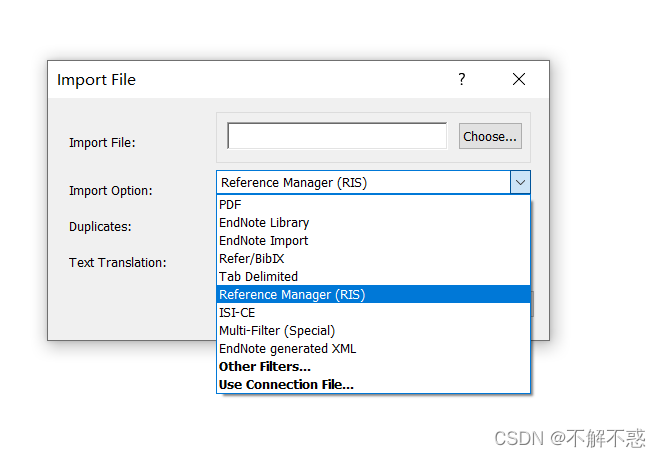
Task: Choose highlighted Reference Manager (RIS) list entry
Action: (x=373, y=294)
